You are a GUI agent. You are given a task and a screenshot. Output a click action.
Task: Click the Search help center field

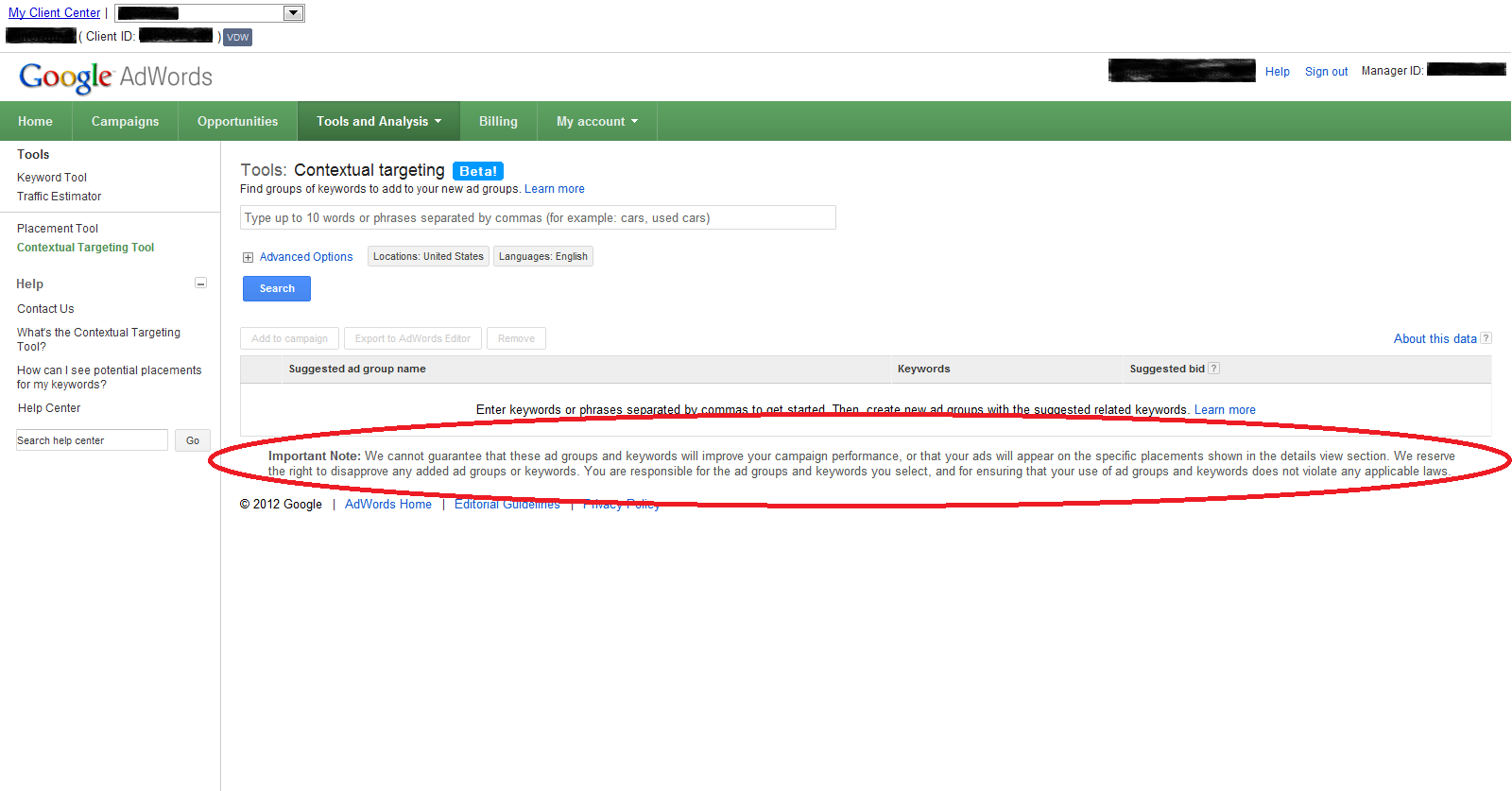tap(92, 440)
